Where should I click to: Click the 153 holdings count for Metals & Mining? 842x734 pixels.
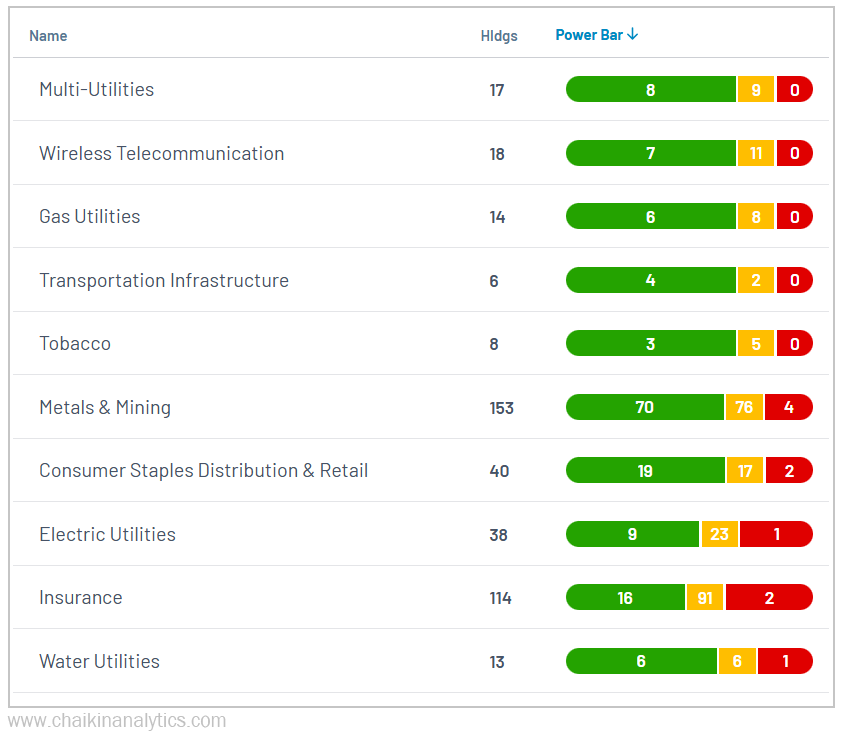coord(501,408)
